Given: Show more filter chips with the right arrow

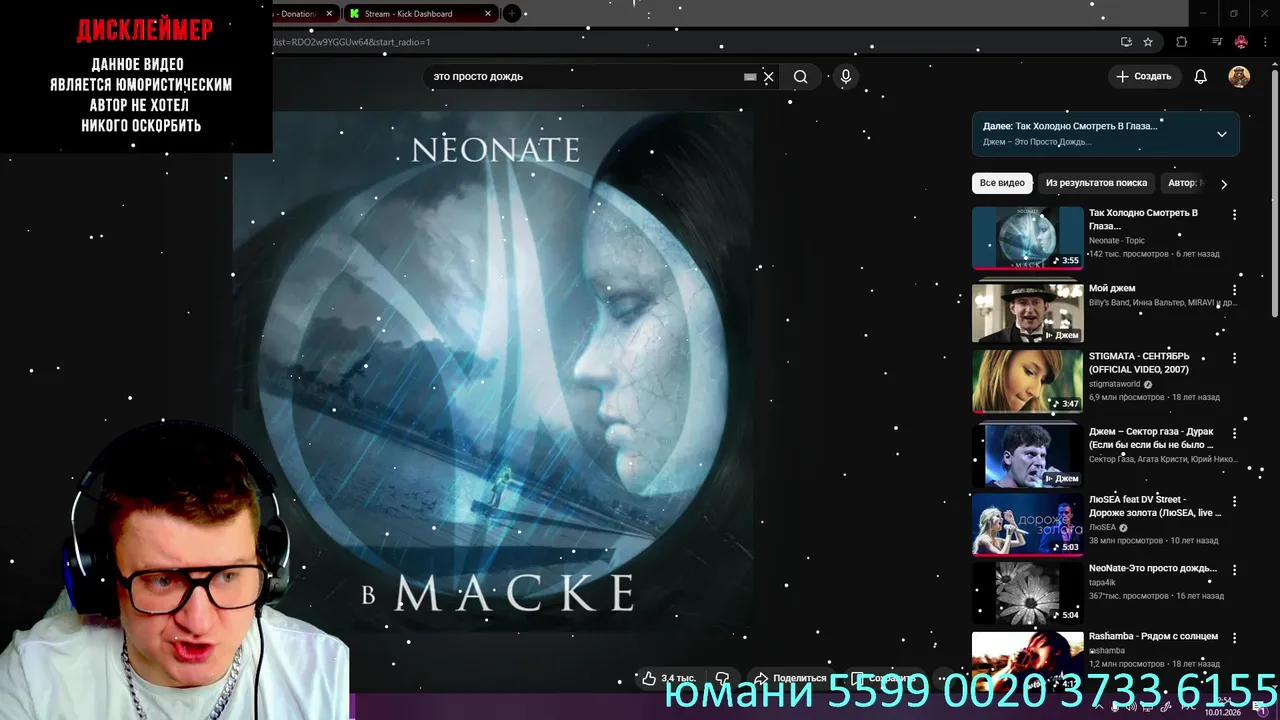Looking at the screenshot, I should [1223, 184].
